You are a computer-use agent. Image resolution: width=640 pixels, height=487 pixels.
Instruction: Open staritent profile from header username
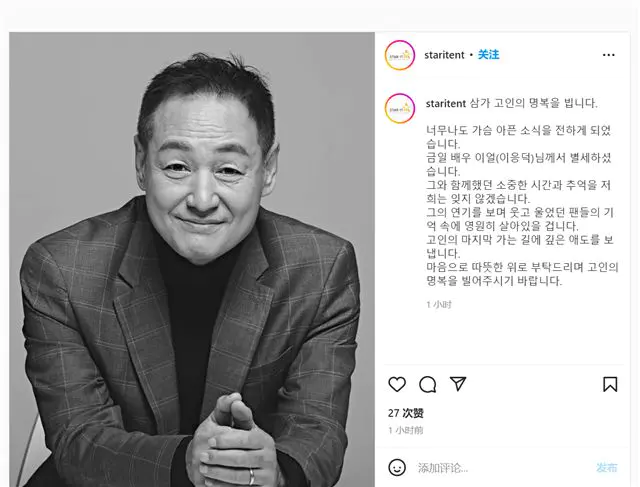coord(444,55)
